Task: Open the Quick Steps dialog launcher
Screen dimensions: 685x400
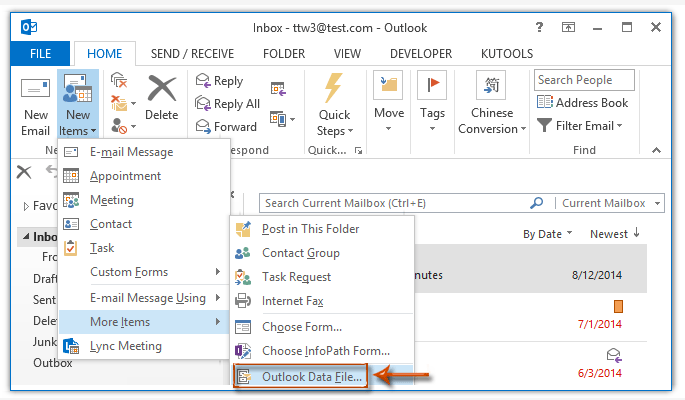Action: pyautogui.click(x=358, y=151)
